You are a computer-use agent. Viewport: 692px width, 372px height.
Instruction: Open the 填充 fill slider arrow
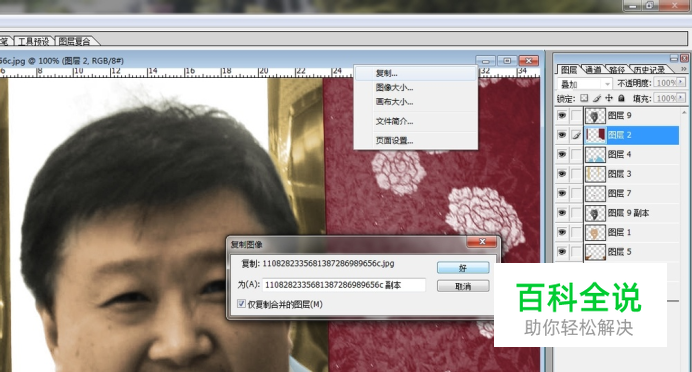coord(681,98)
